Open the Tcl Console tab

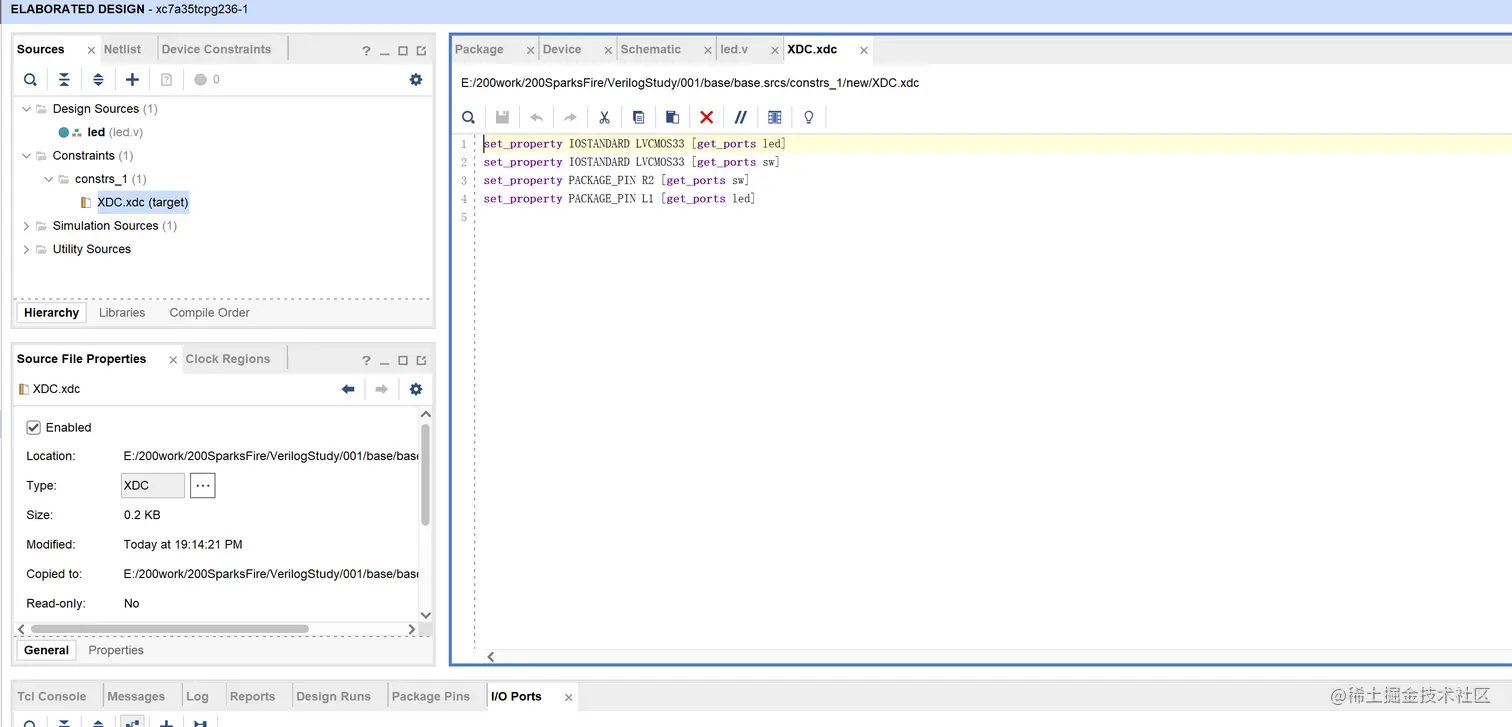point(52,696)
